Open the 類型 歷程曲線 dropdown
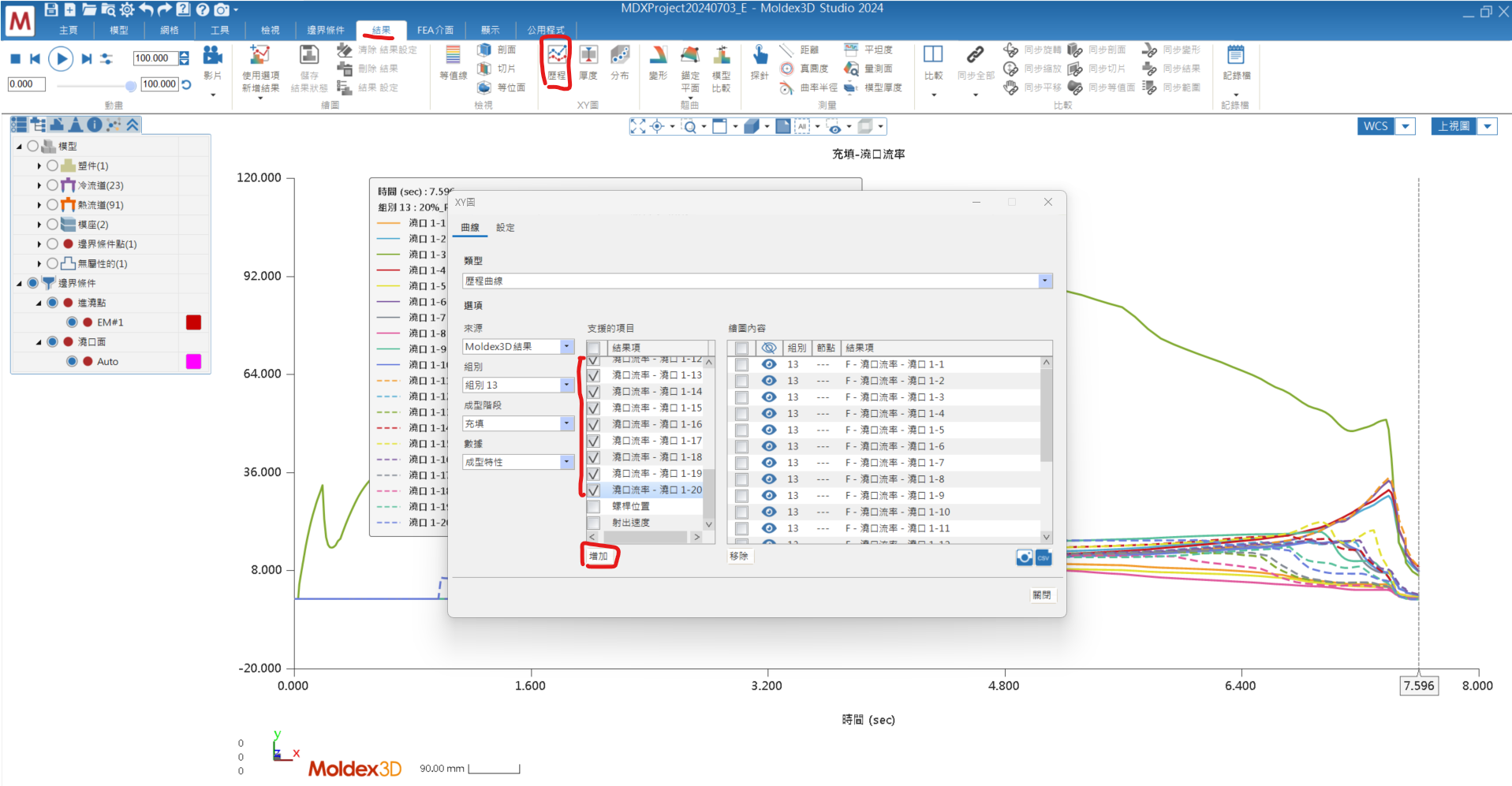 (1044, 281)
